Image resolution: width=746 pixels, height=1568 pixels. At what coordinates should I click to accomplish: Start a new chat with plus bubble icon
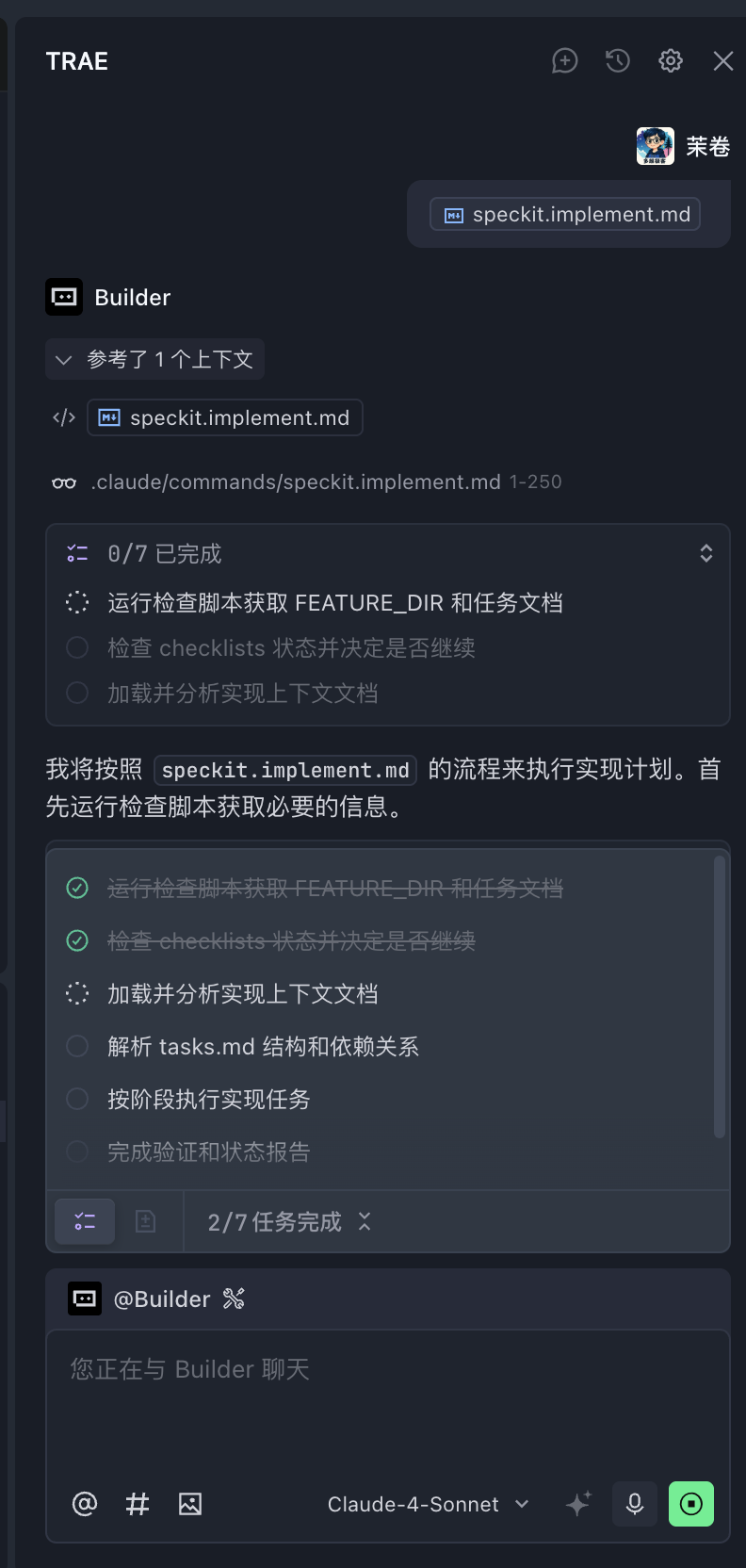pyautogui.click(x=564, y=61)
